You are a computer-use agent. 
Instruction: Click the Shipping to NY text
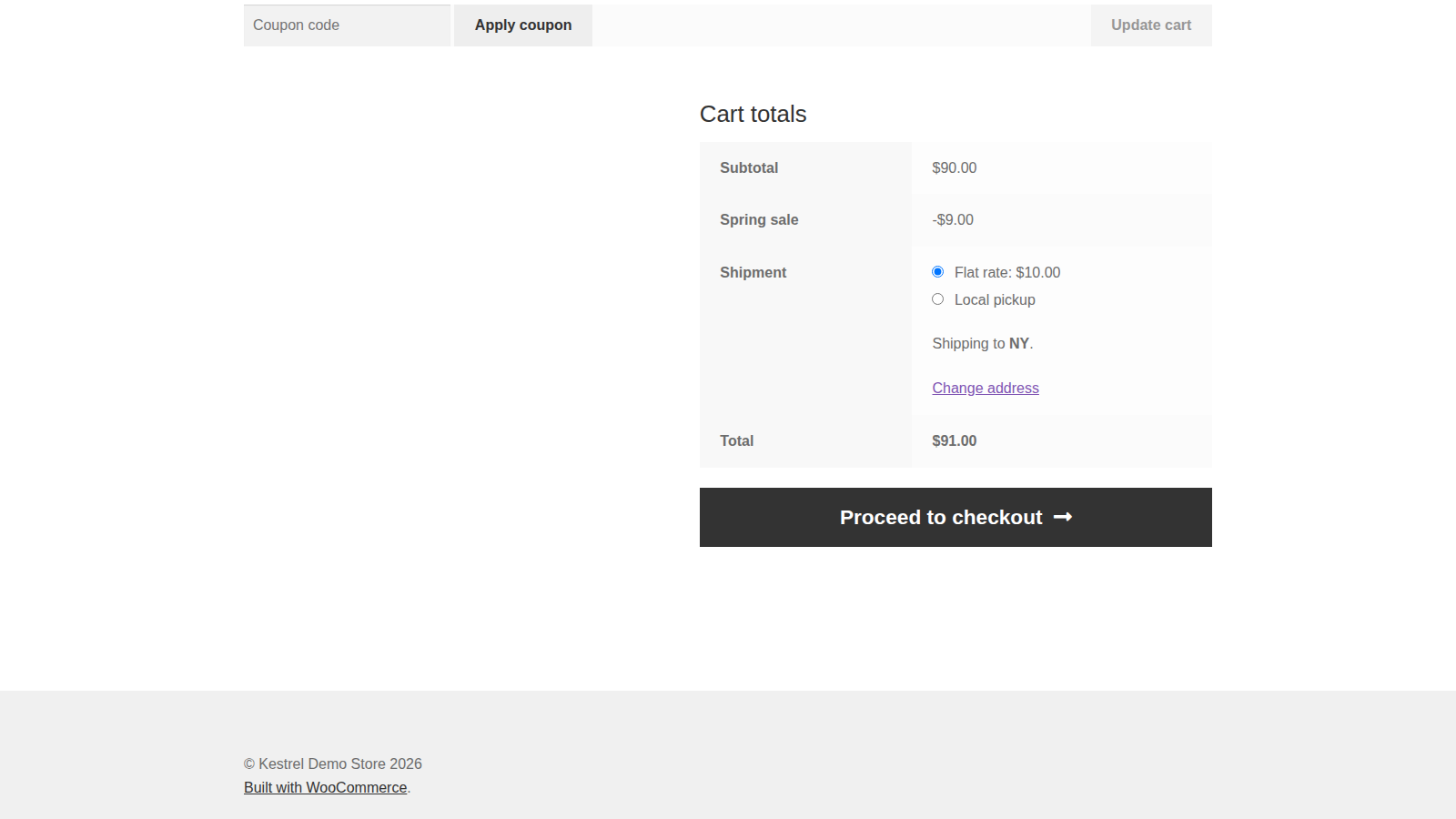click(x=983, y=343)
